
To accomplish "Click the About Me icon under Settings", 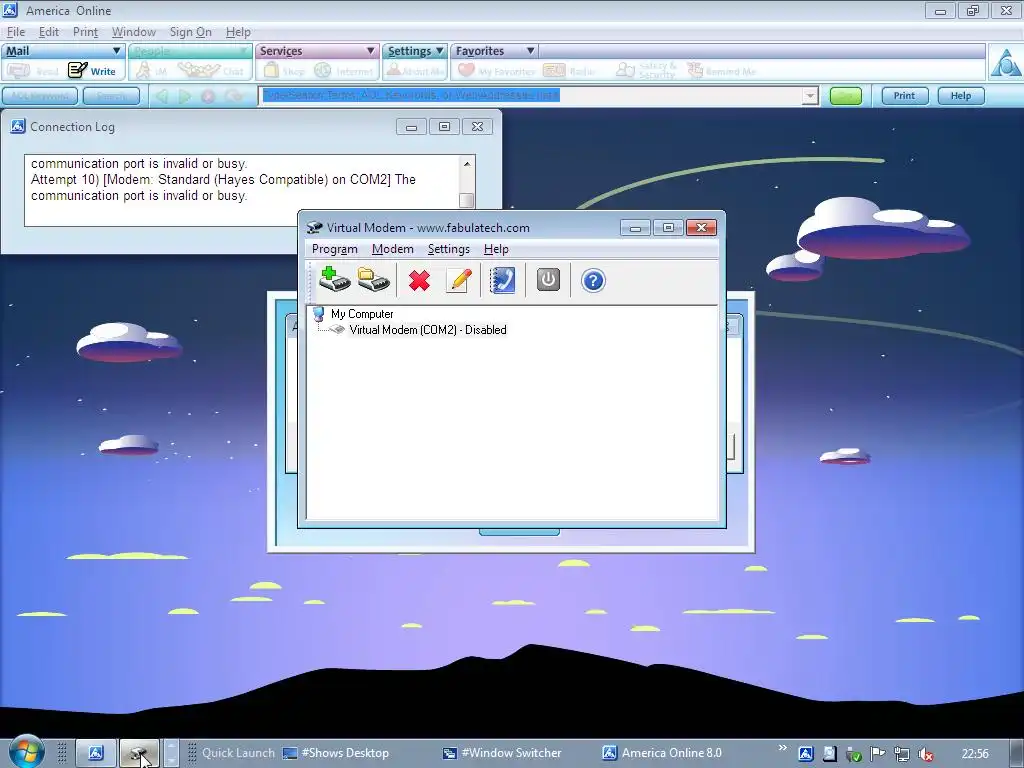I will pyautogui.click(x=415, y=71).
